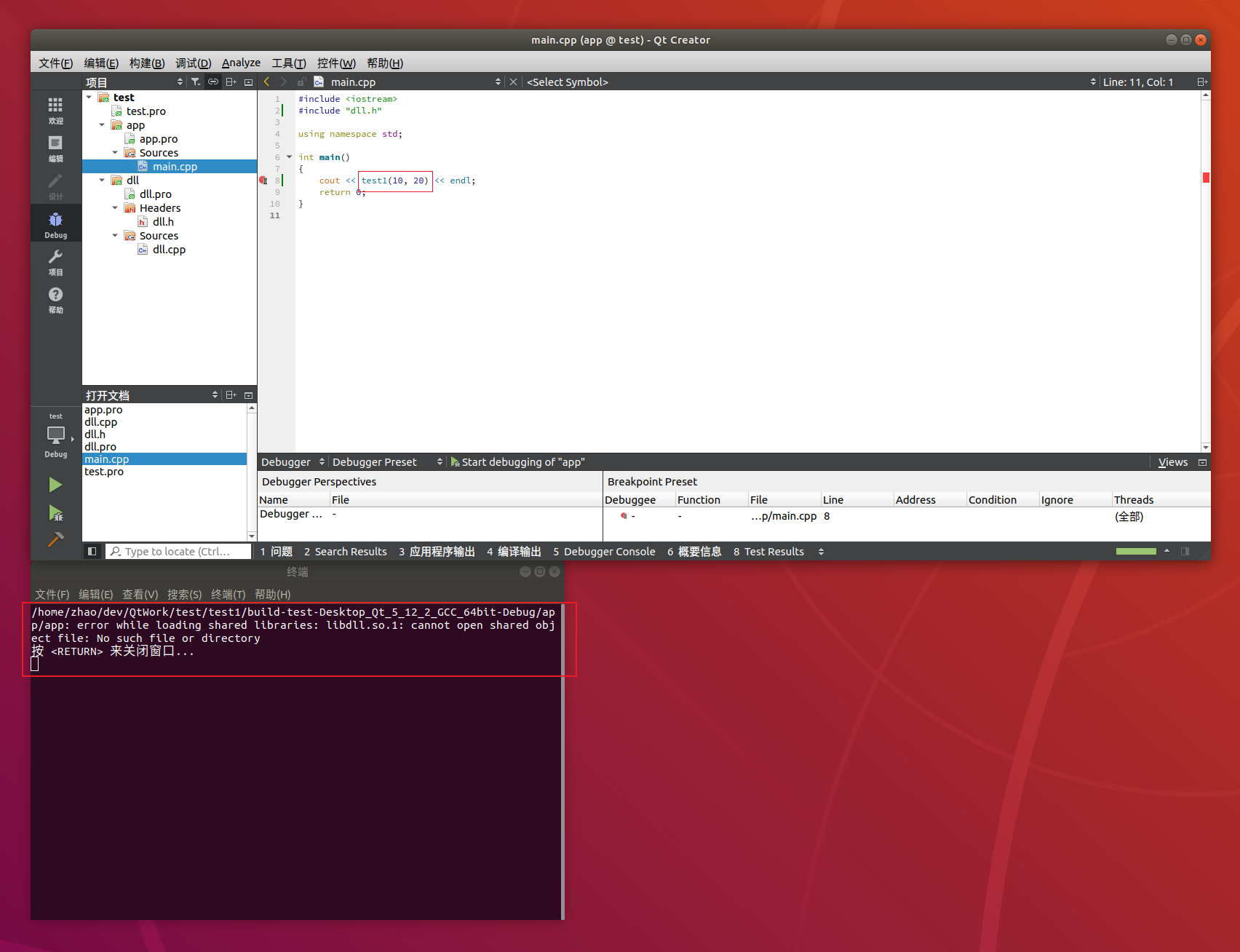Open the 文件(F) menu in Qt Creator
This screenshot has width=1240, height=952.
55,63
